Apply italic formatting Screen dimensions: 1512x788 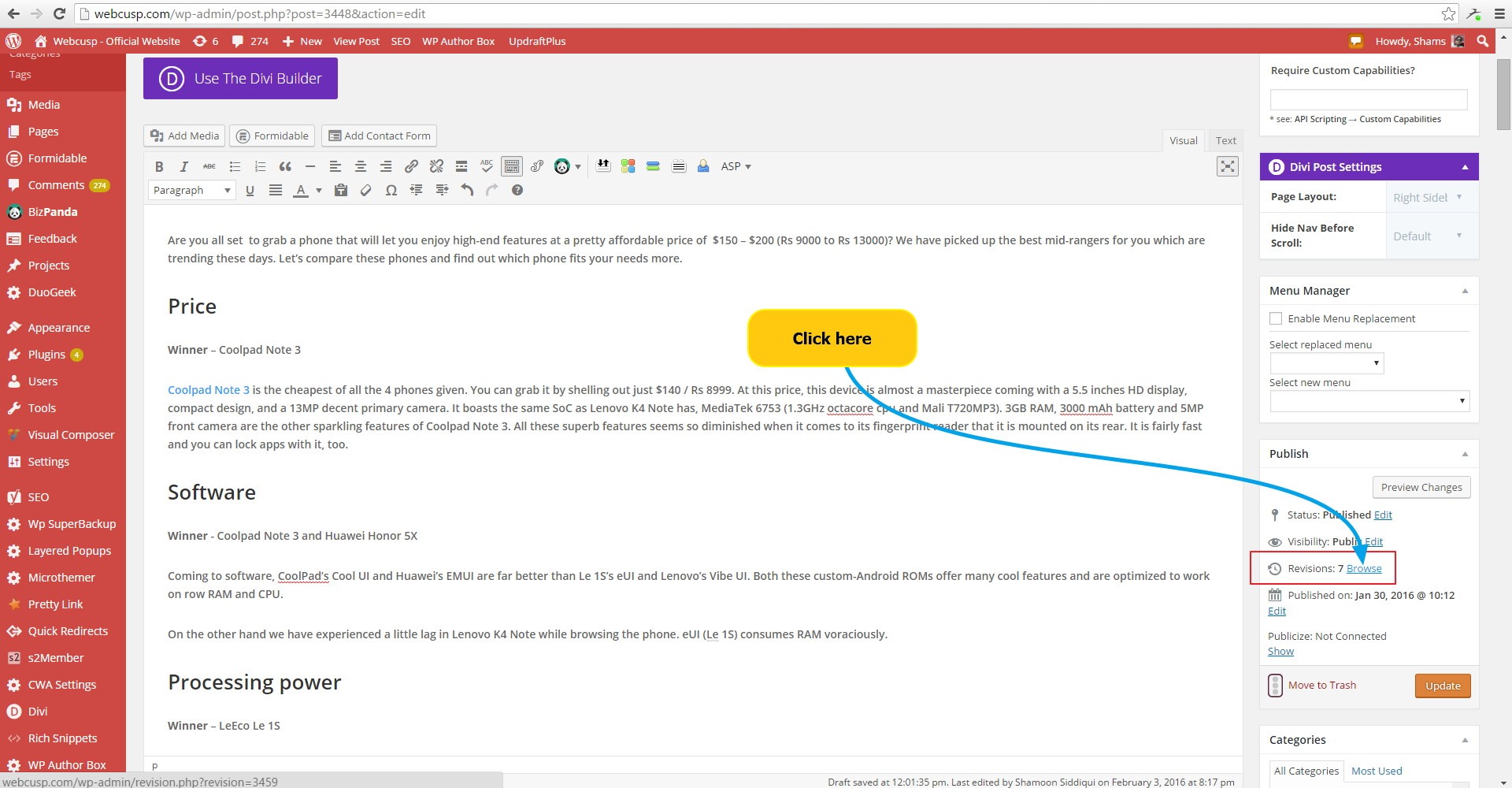183,166
